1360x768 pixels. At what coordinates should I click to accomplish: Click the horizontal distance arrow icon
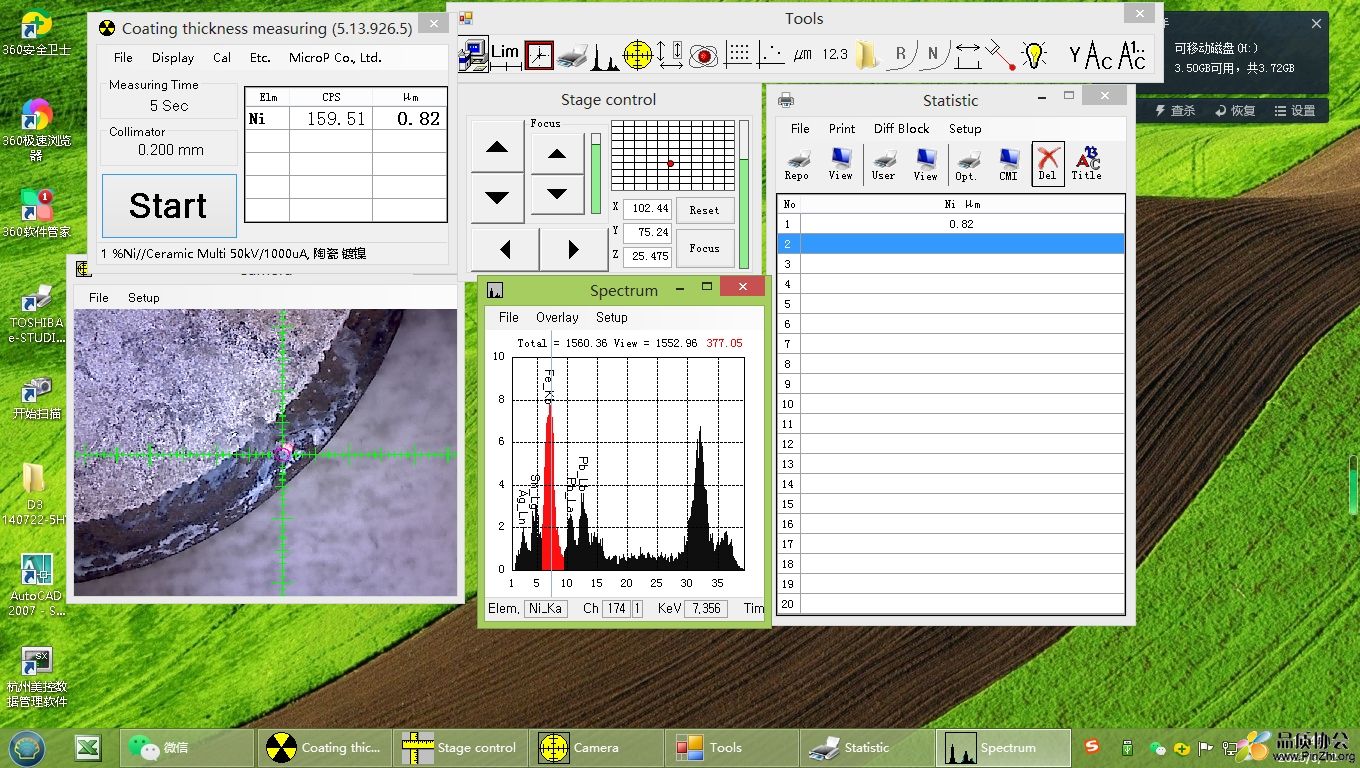(x=967, y=54)
